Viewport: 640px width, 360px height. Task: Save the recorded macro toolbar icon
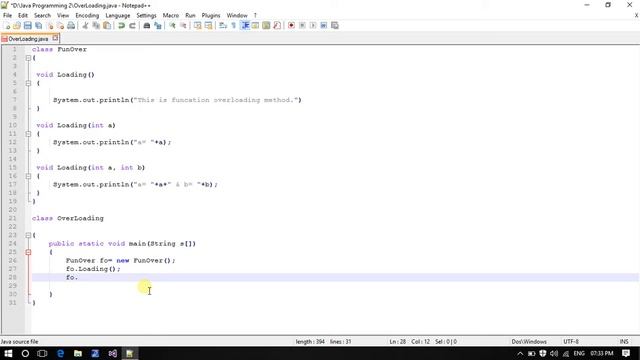click(335, 25)
